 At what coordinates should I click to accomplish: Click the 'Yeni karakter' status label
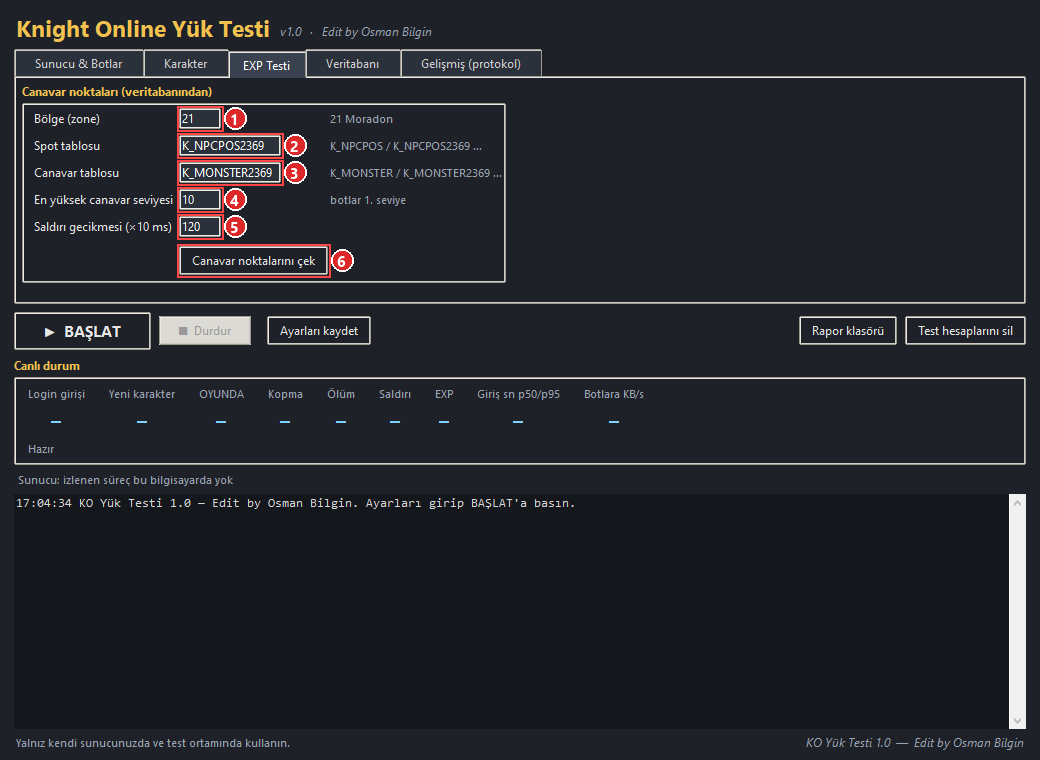click(142, 394)
